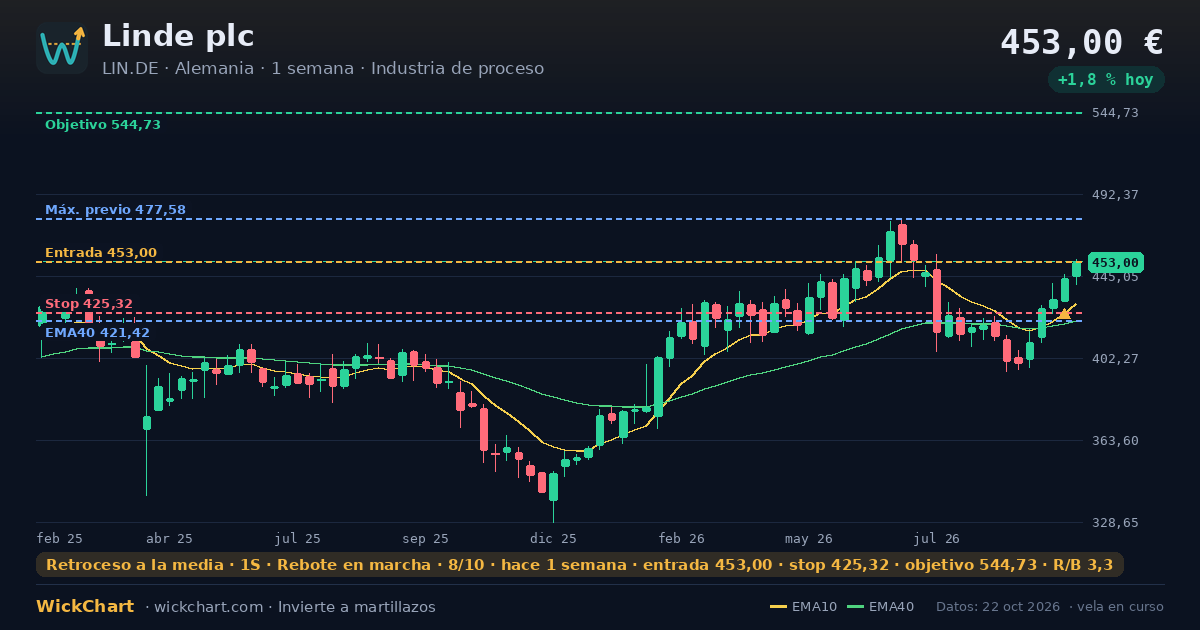Click the 363,60 price axis value
Image resolution: width=1200 pixels, height=630 pixels.
click(1116, 441)
